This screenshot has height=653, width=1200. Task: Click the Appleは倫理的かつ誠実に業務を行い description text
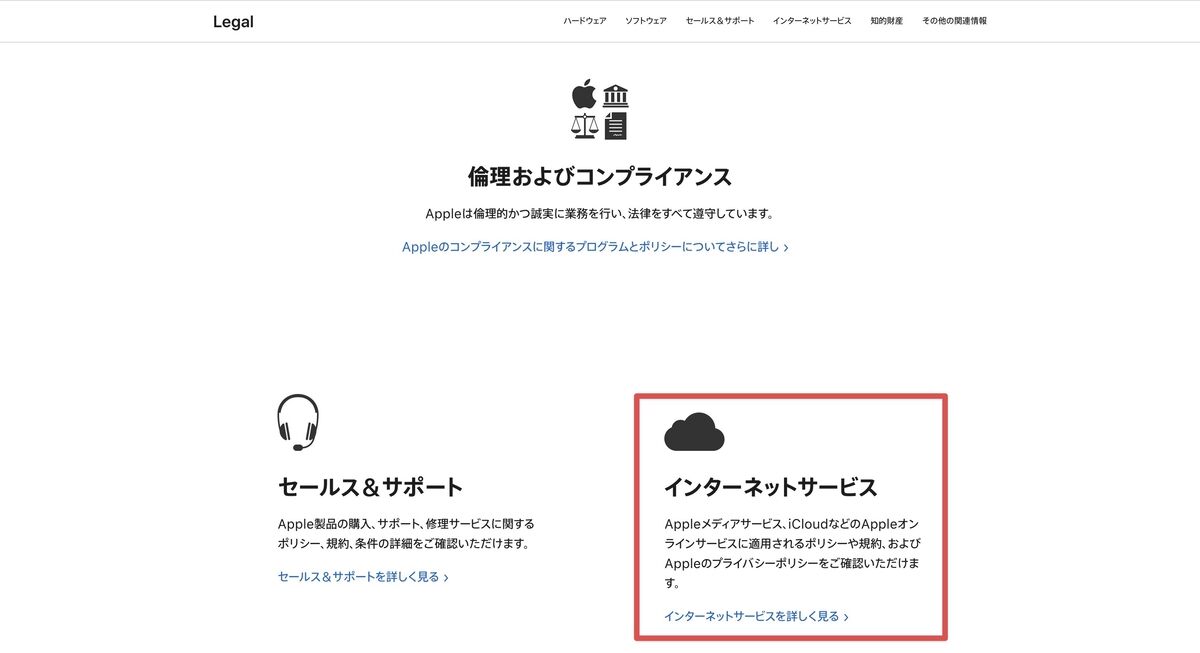point(600,214)
